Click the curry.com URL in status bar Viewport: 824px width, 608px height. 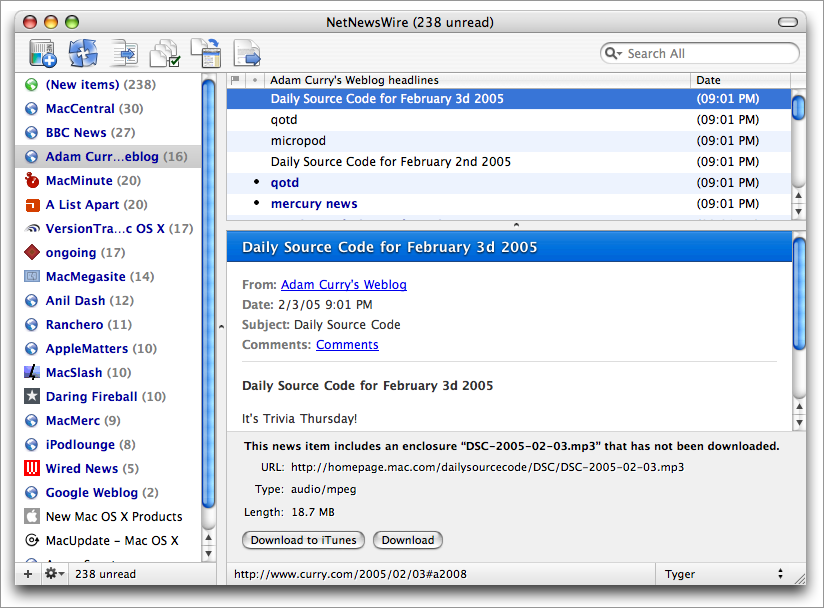[x=350, y=574]
